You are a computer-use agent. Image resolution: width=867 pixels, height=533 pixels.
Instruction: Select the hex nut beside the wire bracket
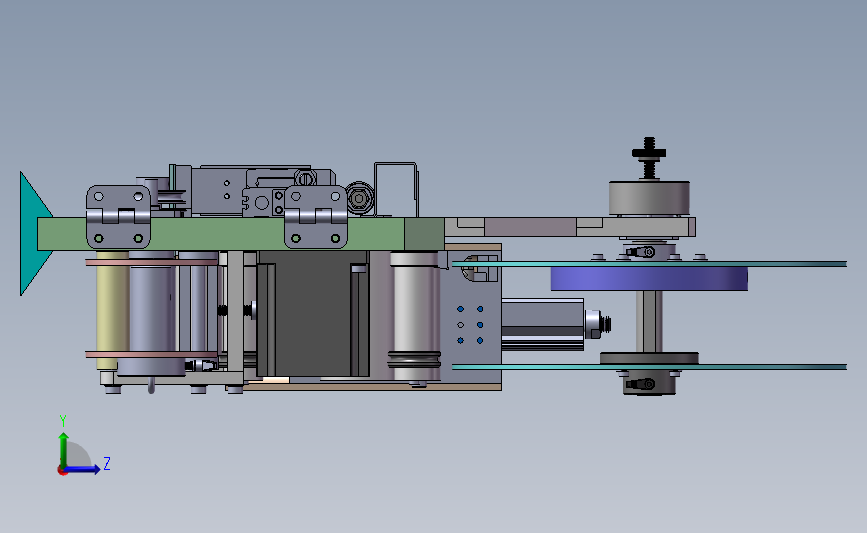(x=359, y=198)
